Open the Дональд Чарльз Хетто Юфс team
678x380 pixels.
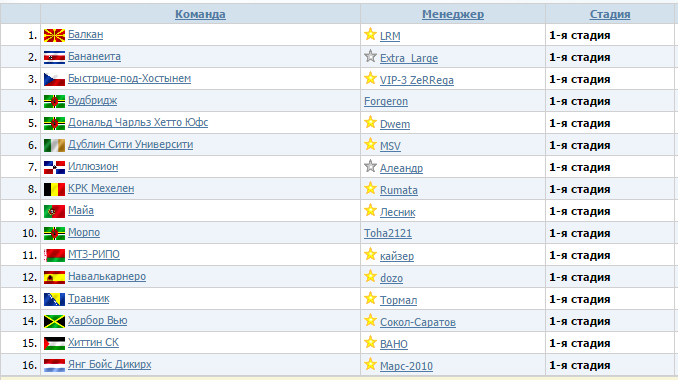[x=138, y=122]
